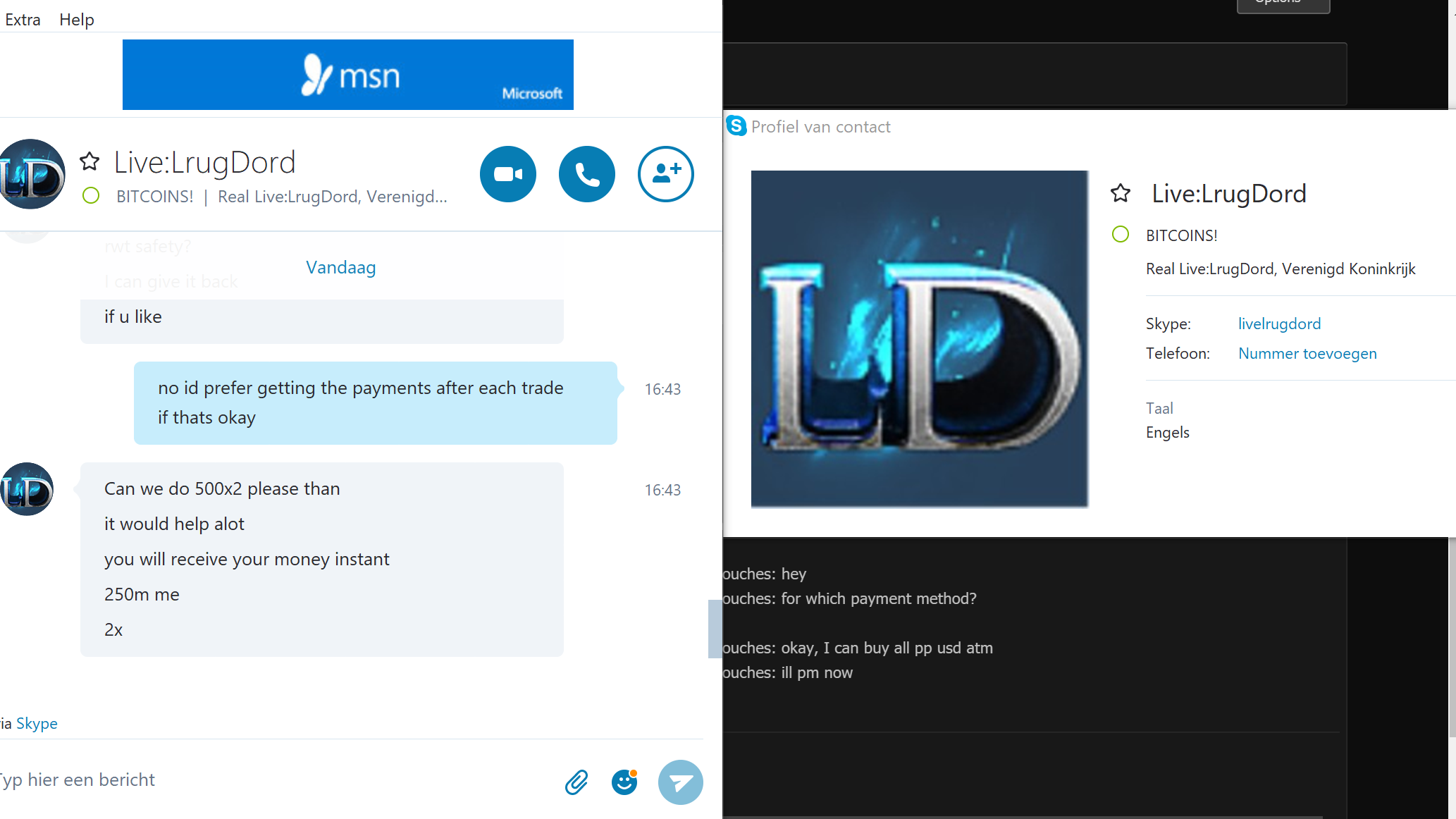Screen dimensions: 1456x819
Task: Click the Skype link above message box
Action: click(37, 723)
